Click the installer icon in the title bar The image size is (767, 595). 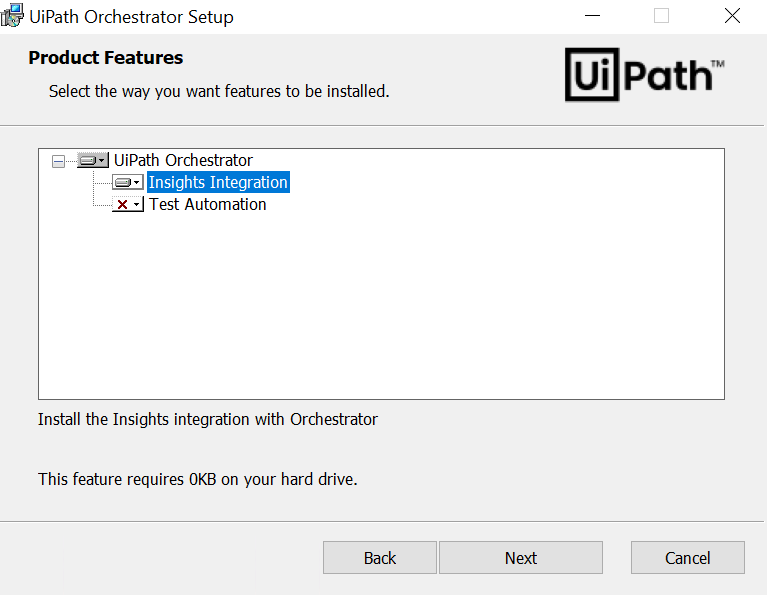click(x=12, y=16)
